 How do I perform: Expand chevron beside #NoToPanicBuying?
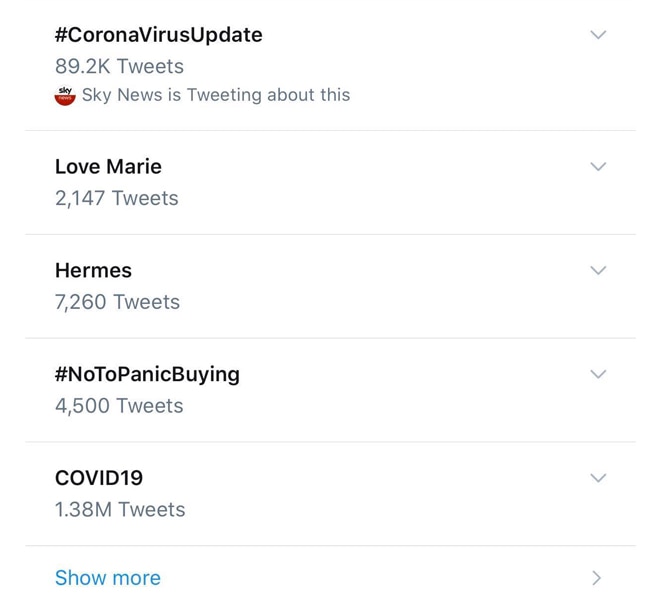point(598,374)
